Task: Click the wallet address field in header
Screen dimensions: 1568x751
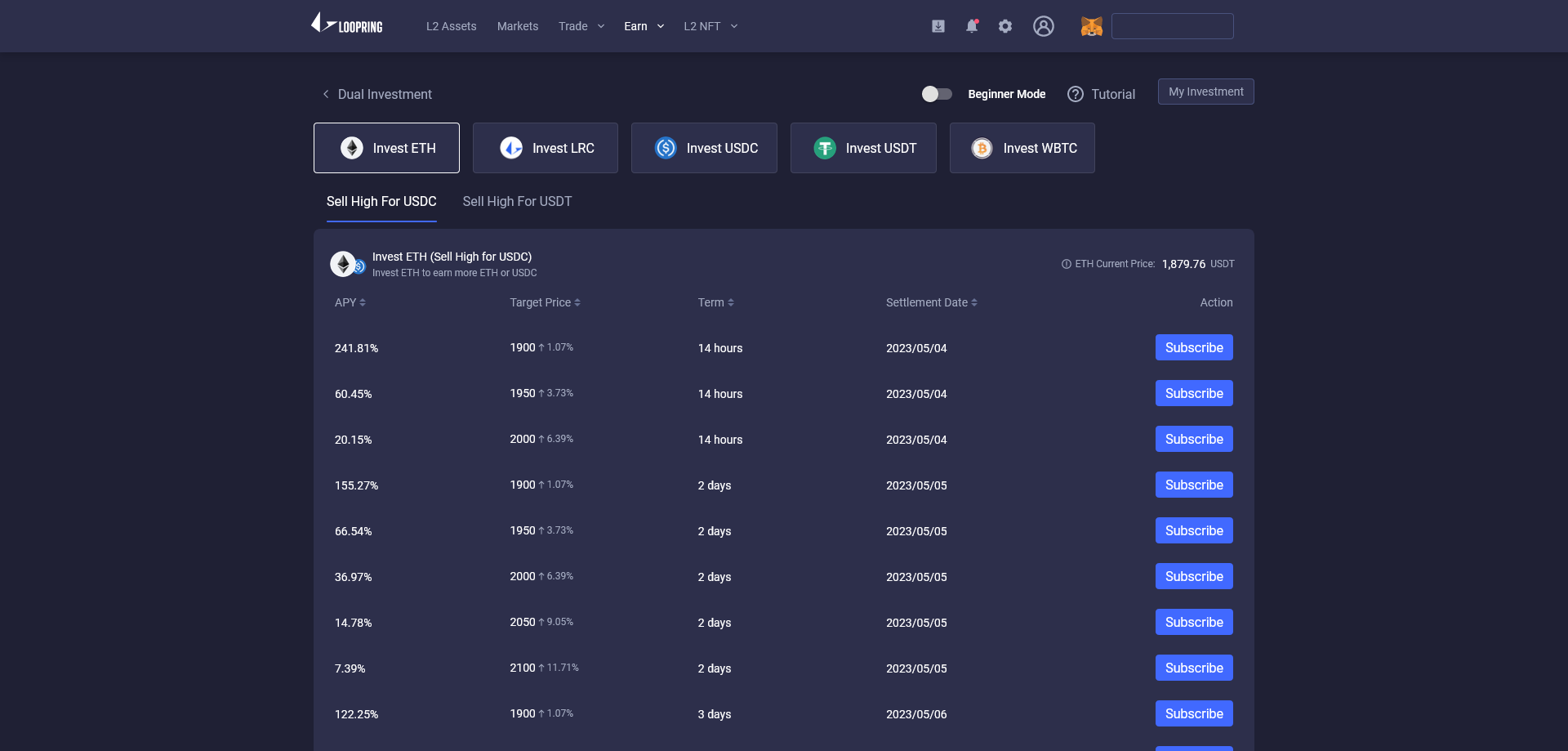Action: [1172, 26]
